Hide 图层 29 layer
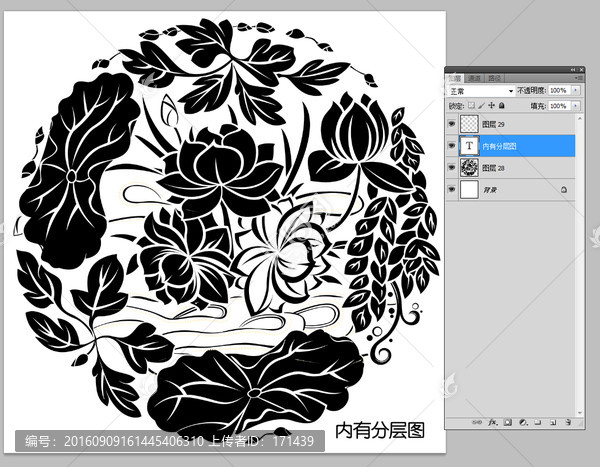 click(452, 124)
